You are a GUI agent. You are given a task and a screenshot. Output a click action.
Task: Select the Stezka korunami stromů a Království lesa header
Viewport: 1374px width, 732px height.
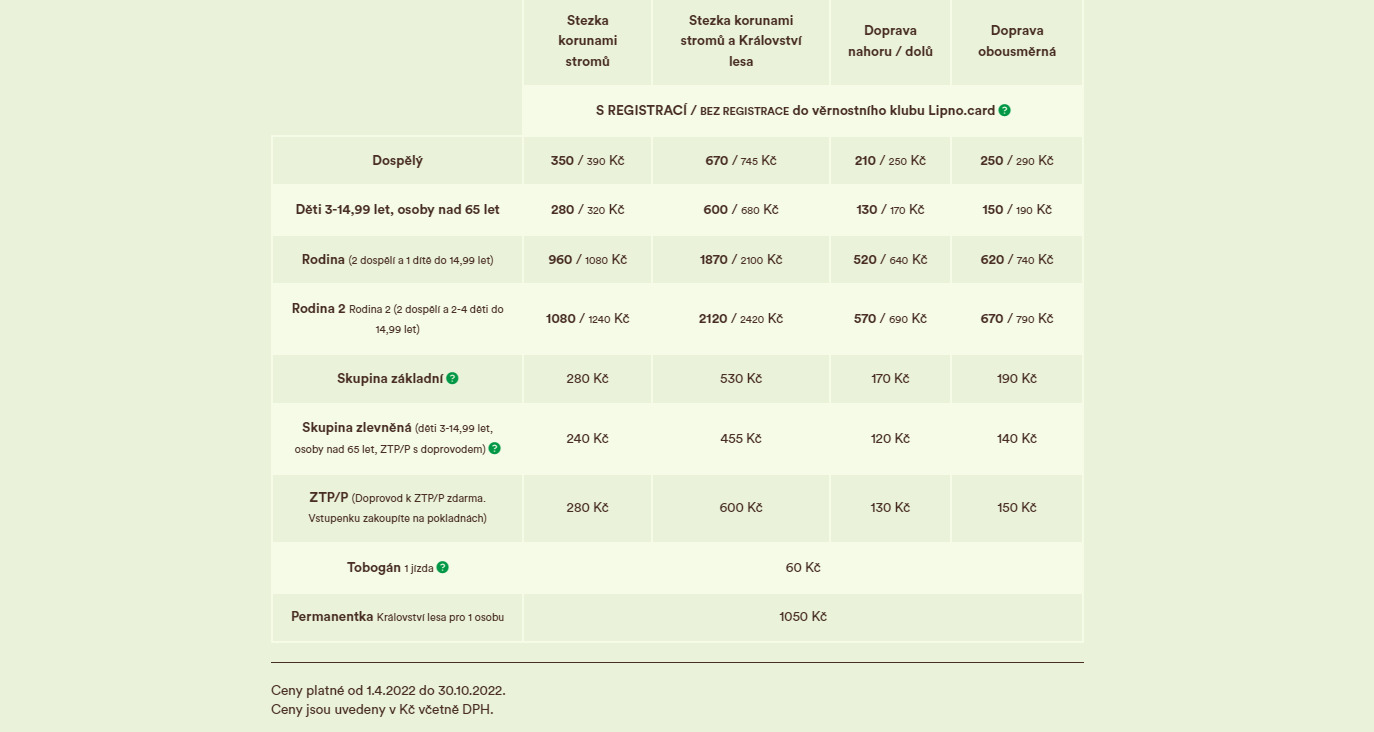point(741,41)
